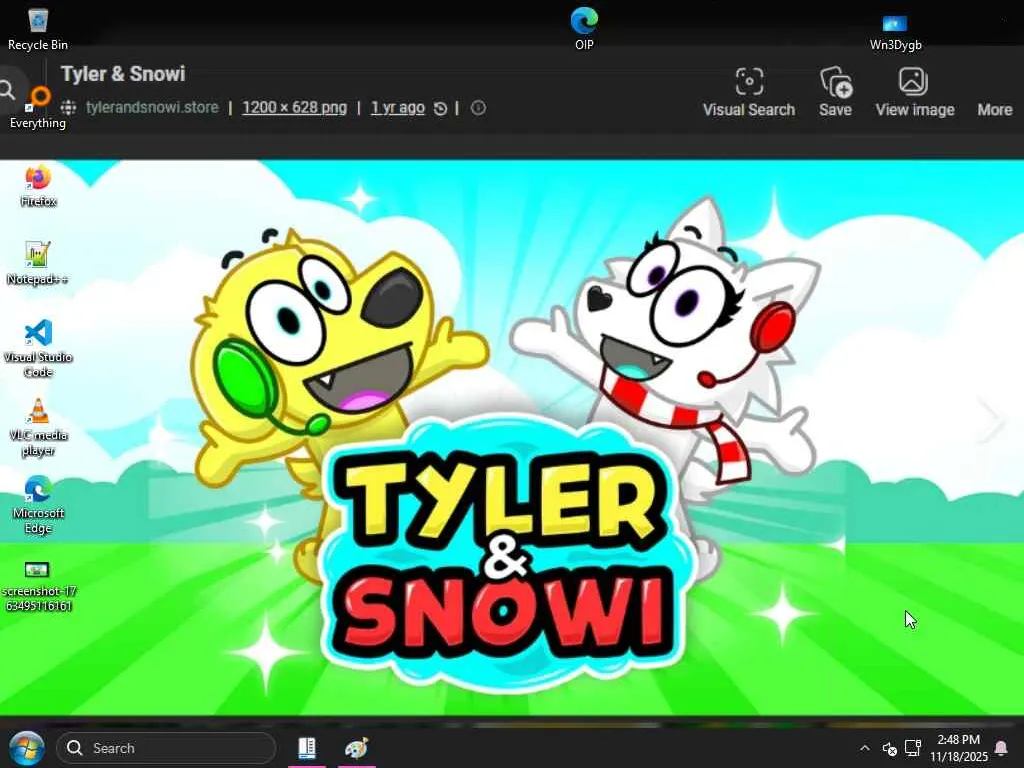This screenshot has height=768, width=1024.
Task: Open the notifications bell icon
Action: click(x=1000, y=748)
